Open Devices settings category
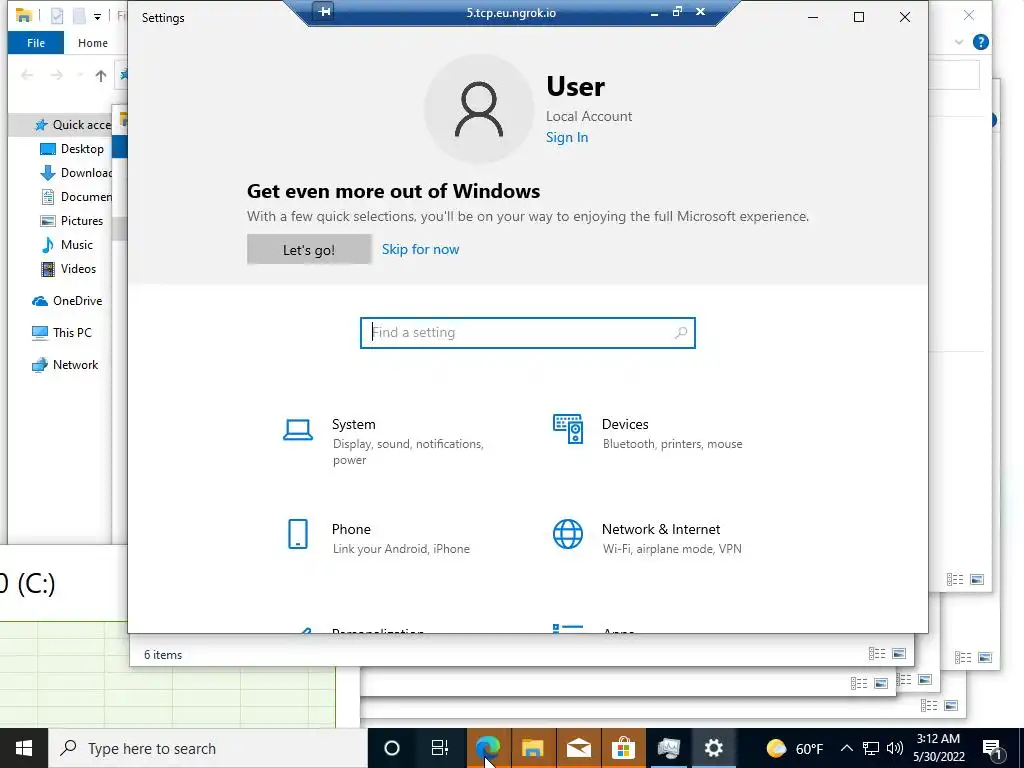This screenshot has width=1024, height=768. 648,433
